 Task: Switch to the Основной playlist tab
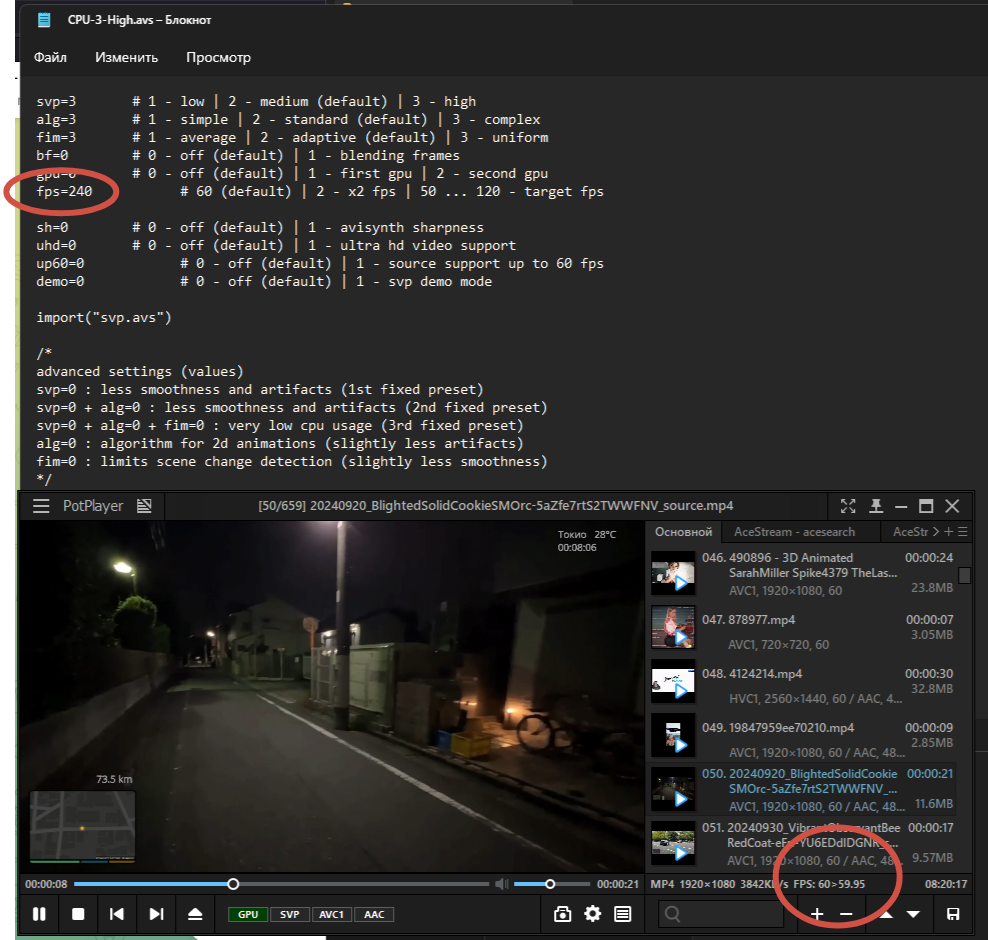683,532
